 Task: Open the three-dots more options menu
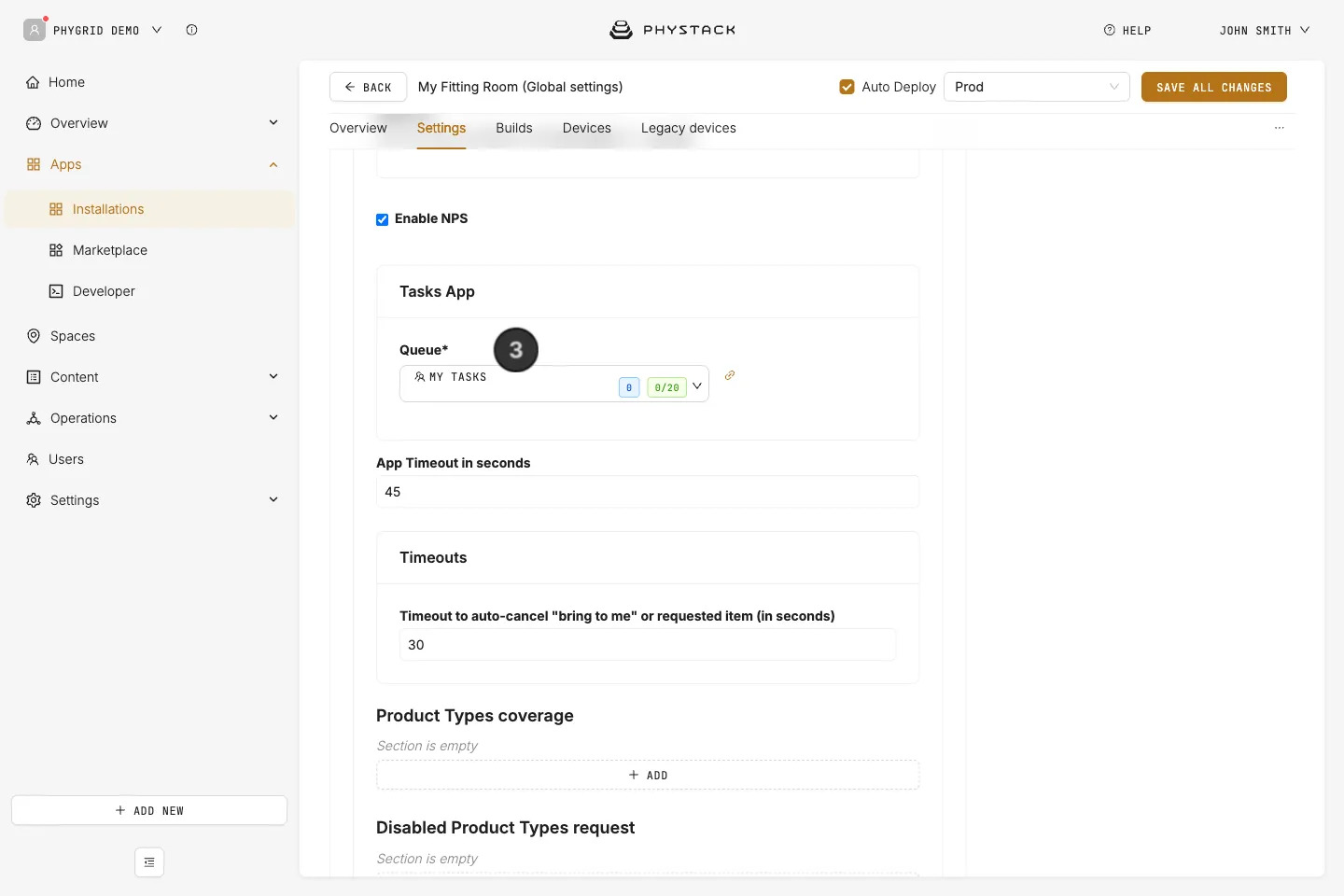point(1280,128)
